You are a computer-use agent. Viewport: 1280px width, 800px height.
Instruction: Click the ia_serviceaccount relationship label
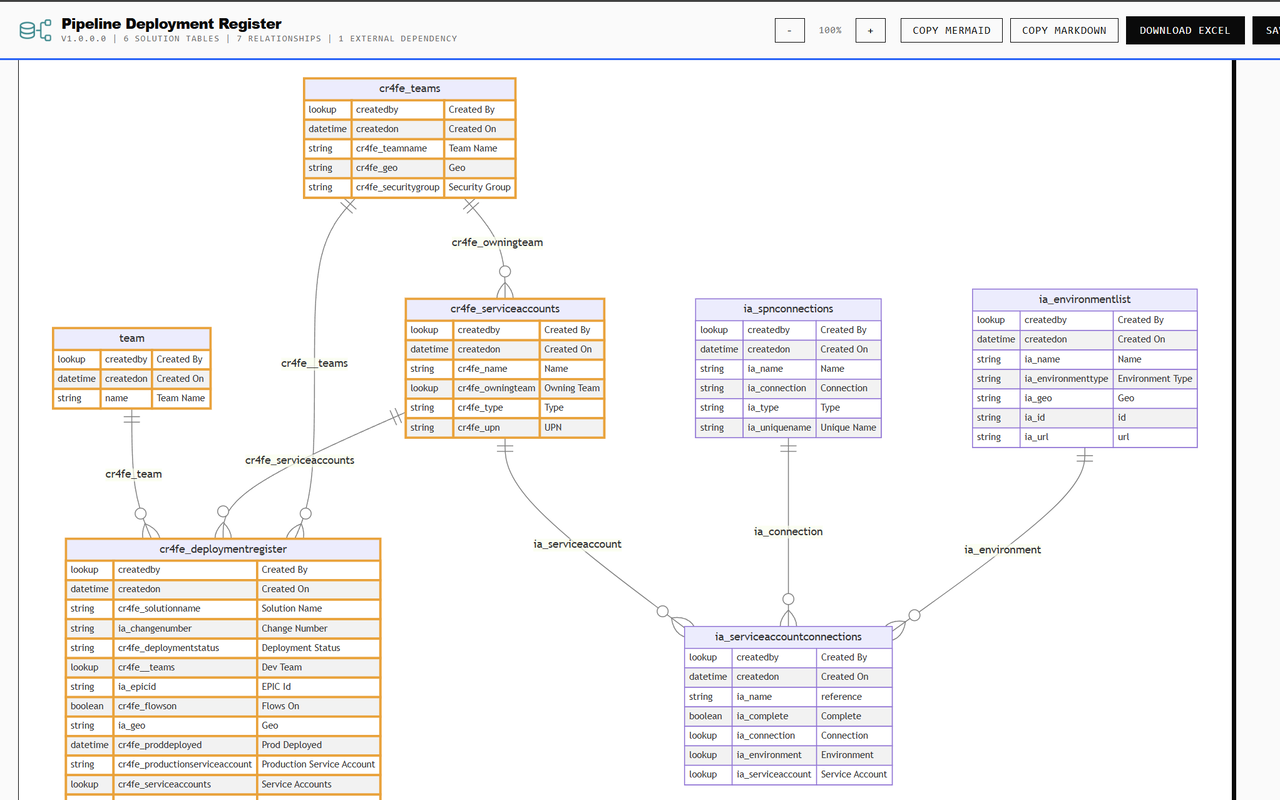tap(577, 544)
